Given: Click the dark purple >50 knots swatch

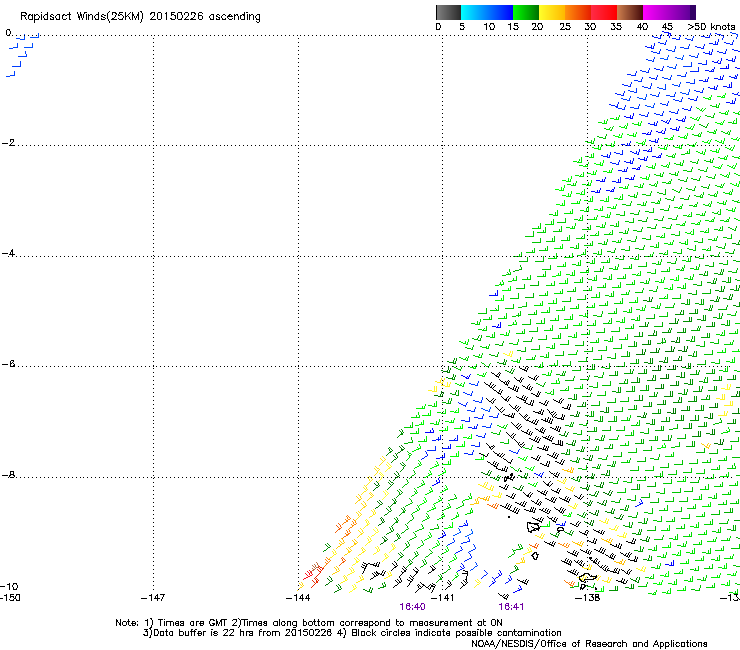Looking at the screenshot, I should 693,12.
